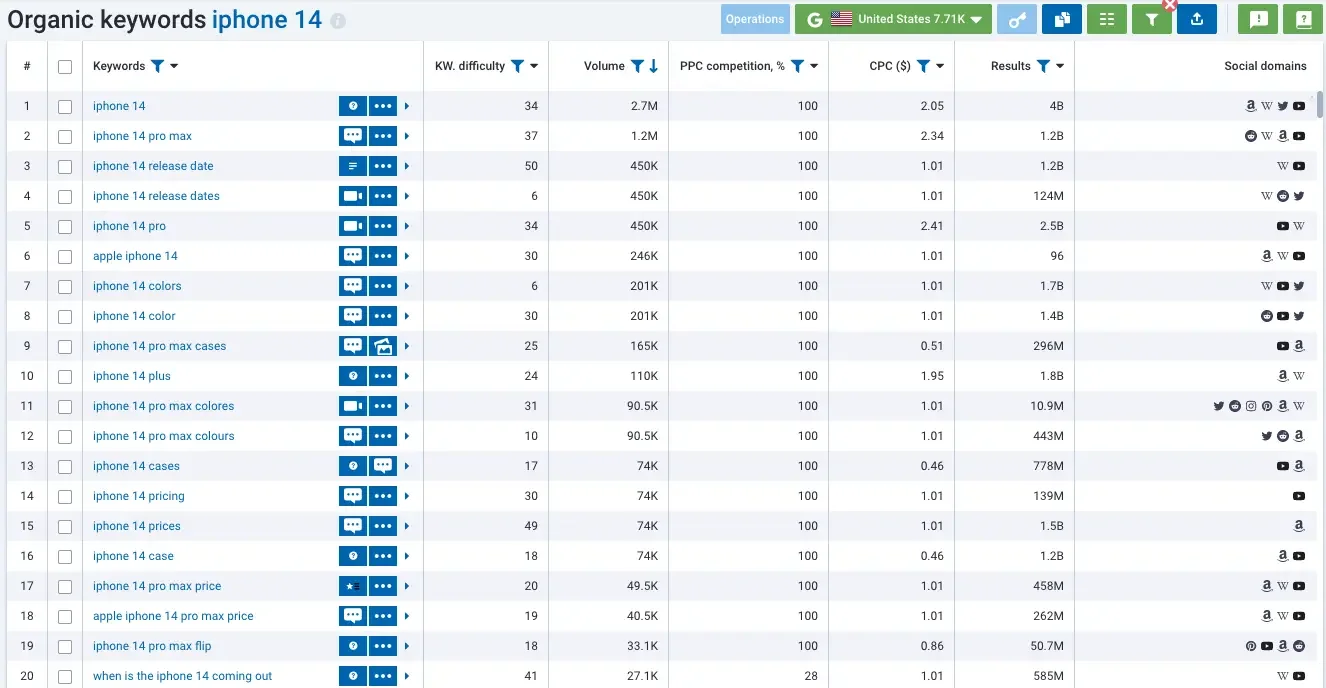Click the image-pack icon for 'iphone 14 pro max cases'
Viewport: 1326px width, 688px height.
(383, 346)
